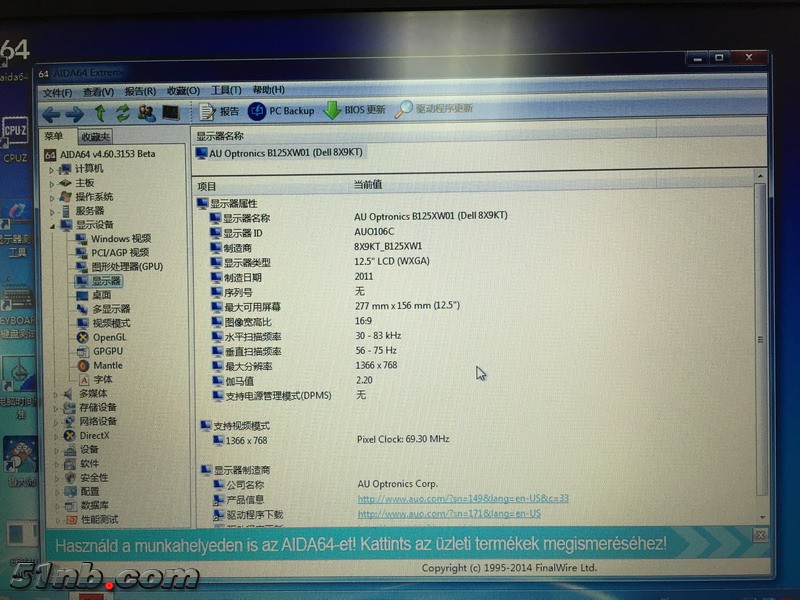Click the BIOS 更新 toolbar button

click(x=354, y=110)
